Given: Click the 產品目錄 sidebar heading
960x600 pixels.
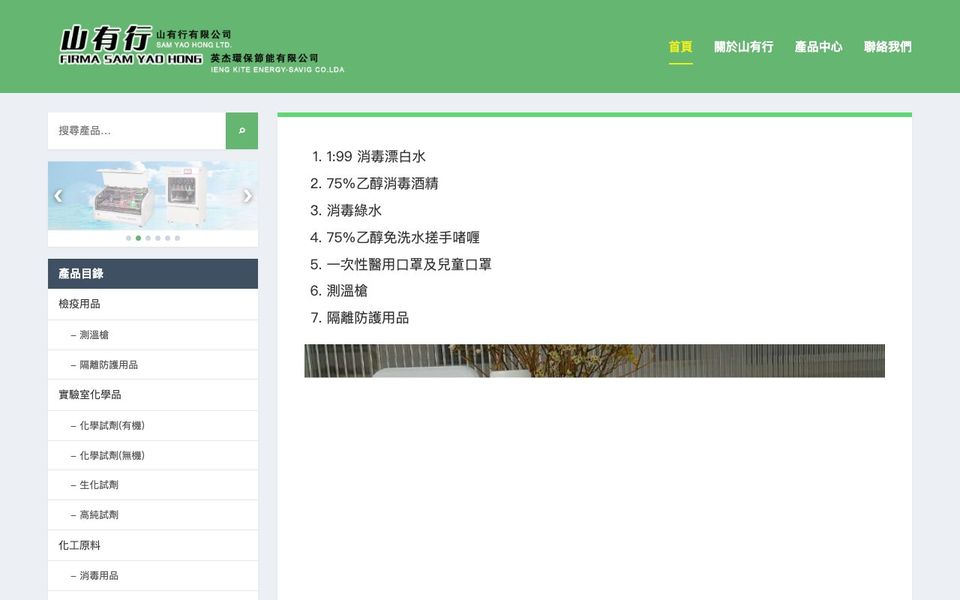Looking at the screenshot, I should point(152,274).
